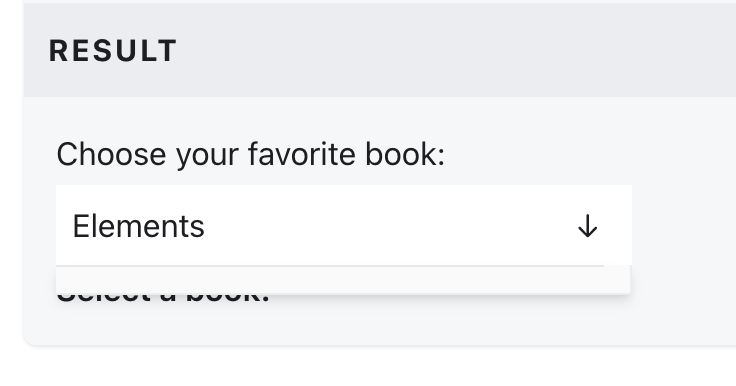Select the 'Elements' text in the picker
The height and width of the screenshot is (386, 736).
pyautogui.click(x=138, y=226)
